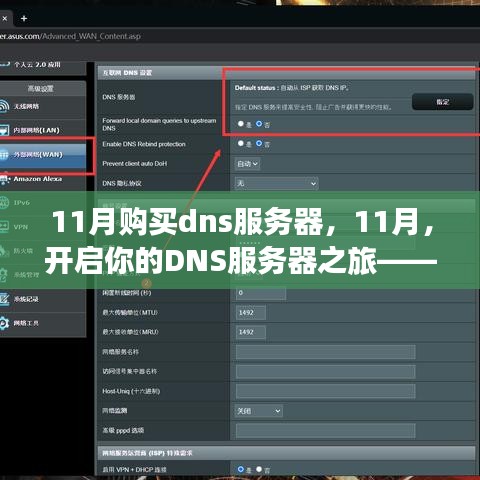
Task: Open the Prevent client auto DoH dropdown
Action: (x=247, y=164)
